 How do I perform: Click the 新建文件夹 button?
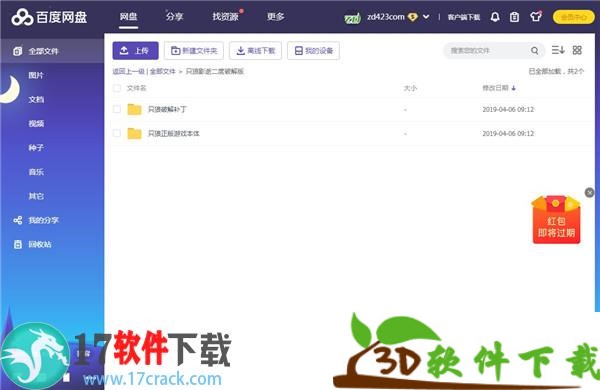194,51
